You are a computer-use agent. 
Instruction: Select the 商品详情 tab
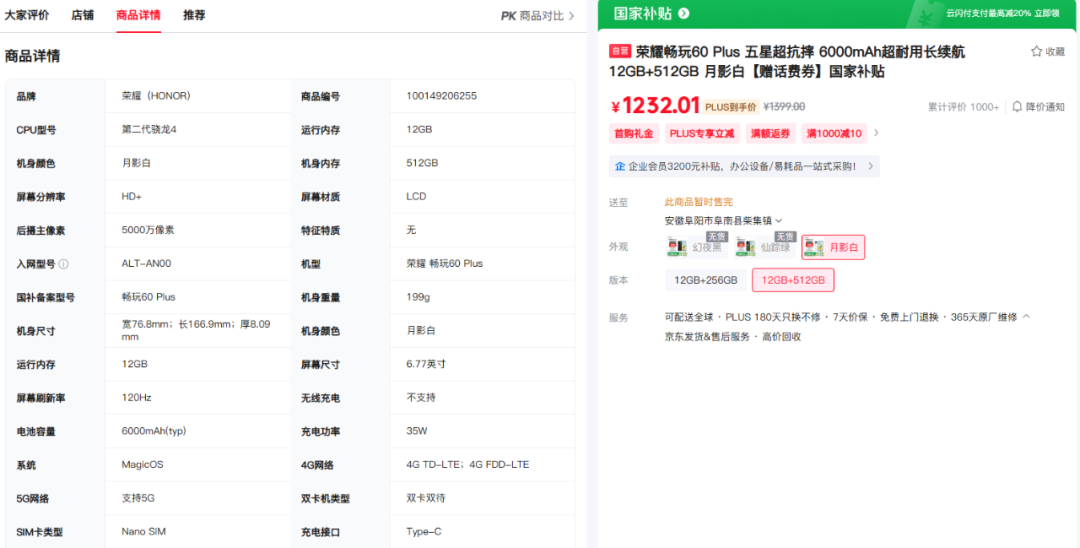point(138,15)
